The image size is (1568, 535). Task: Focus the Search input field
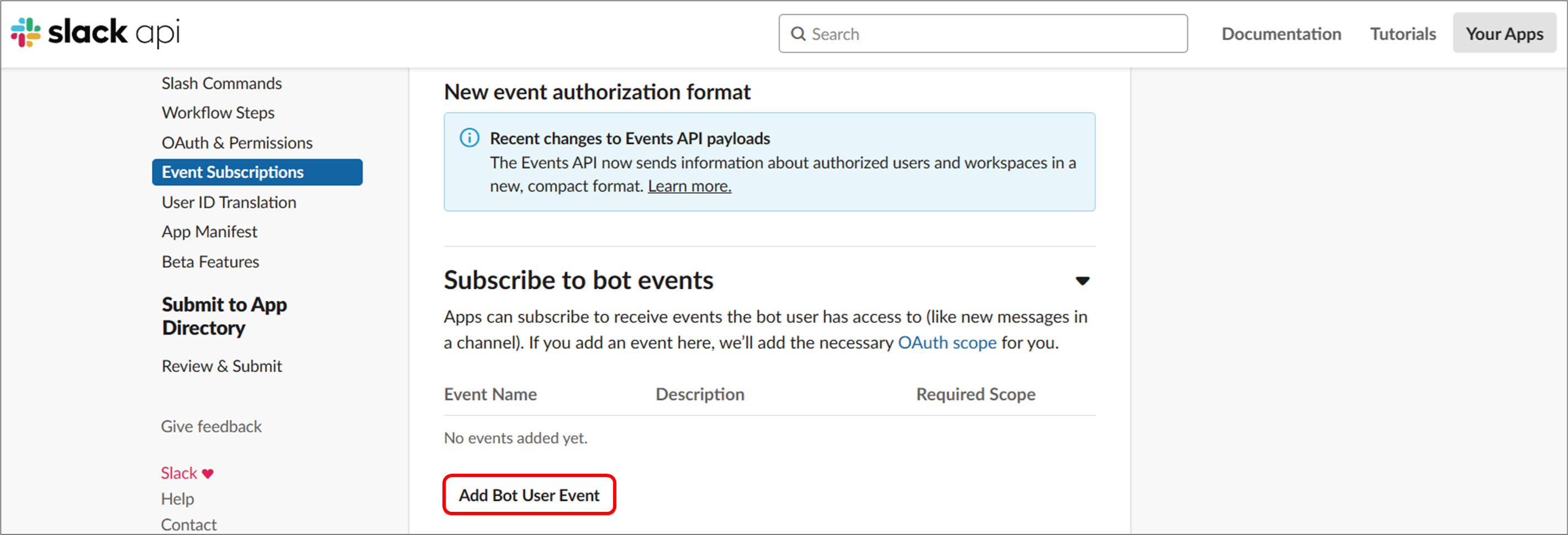pyautogui.click(x=983, y=34)
